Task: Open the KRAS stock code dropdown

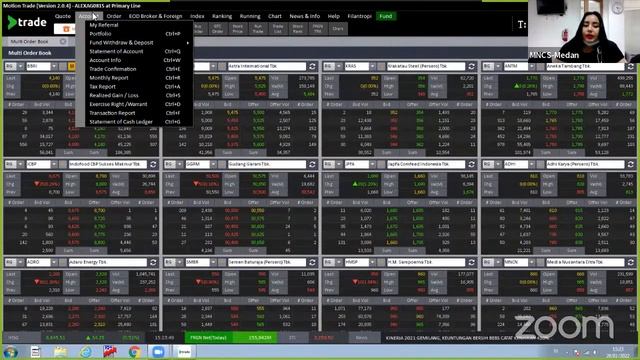Action: [372, 66]
